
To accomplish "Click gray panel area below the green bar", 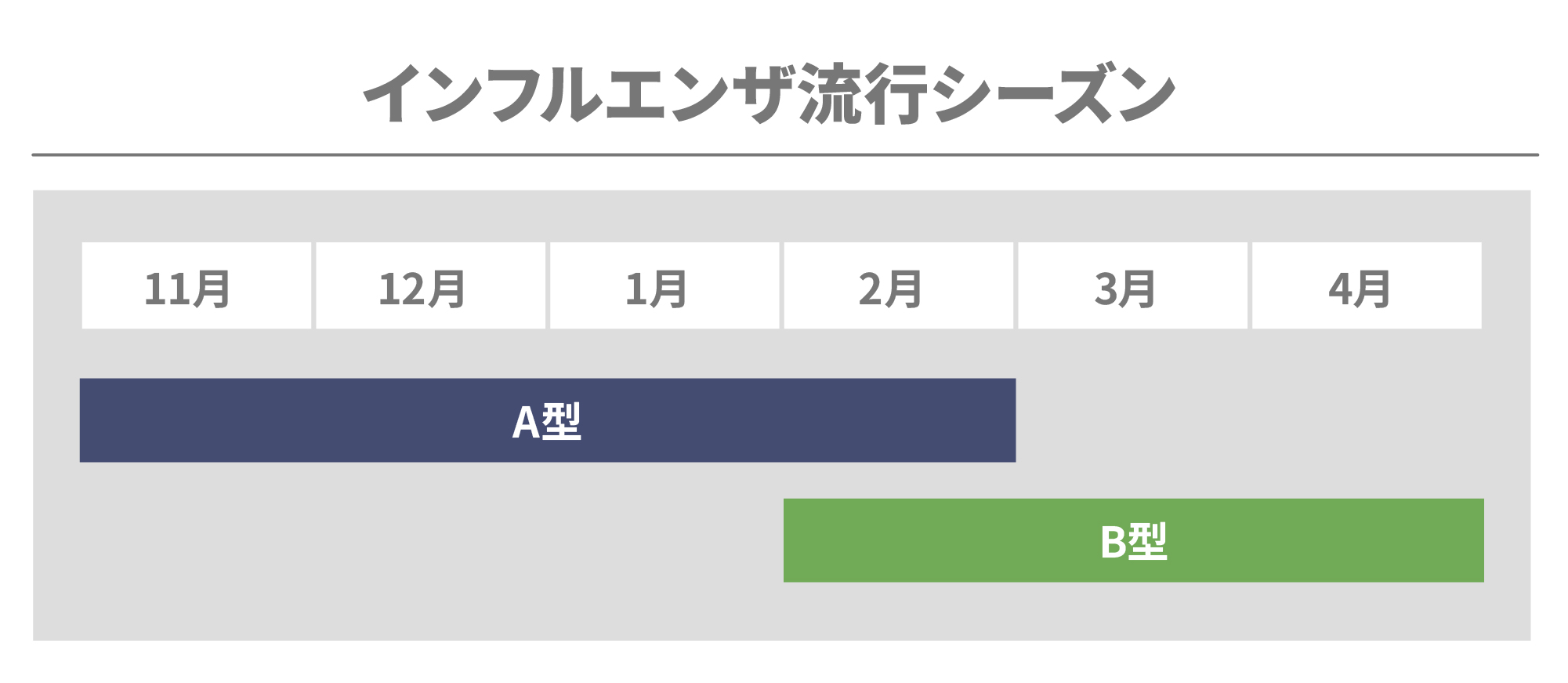I will pyautogui.click(x=784, y=612).
